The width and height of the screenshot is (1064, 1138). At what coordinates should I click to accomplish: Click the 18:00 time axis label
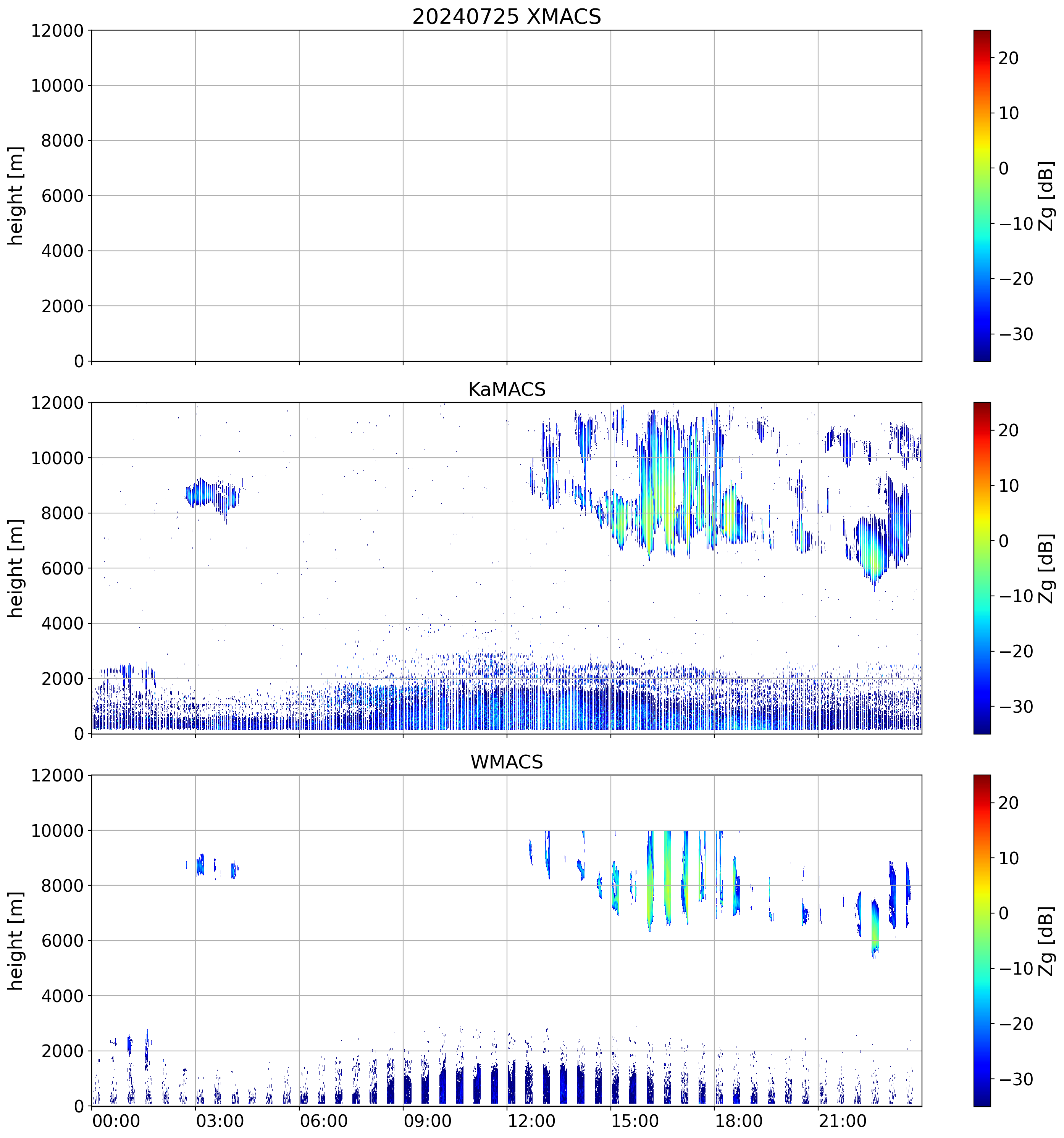738,1121
